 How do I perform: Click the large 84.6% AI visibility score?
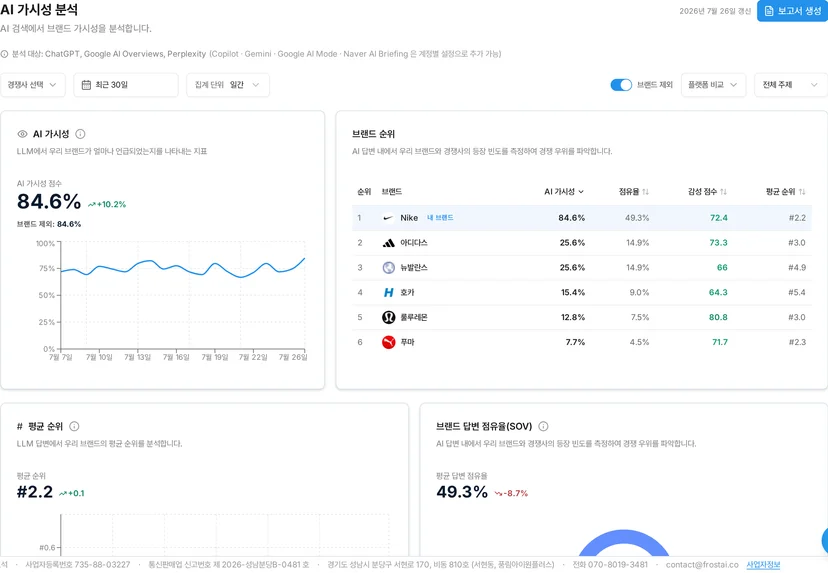49,201
